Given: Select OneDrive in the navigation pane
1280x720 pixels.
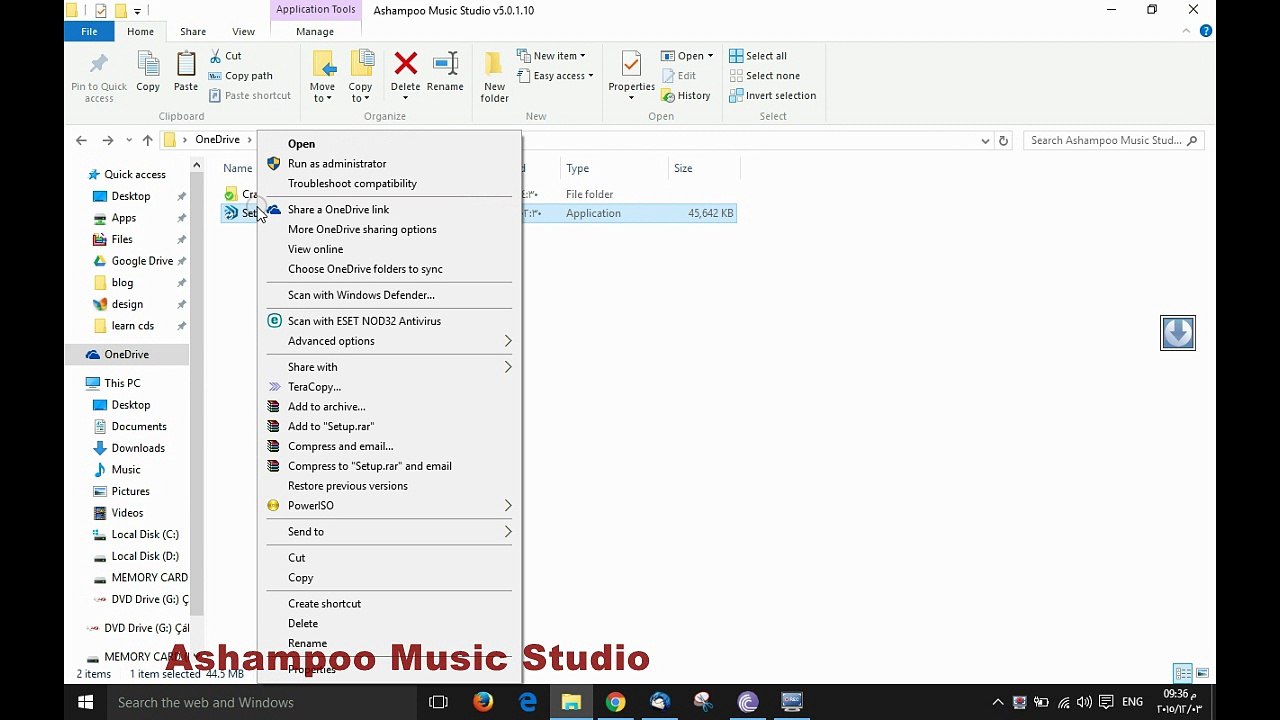Looking at the screenshot, I should click(126, 355).
